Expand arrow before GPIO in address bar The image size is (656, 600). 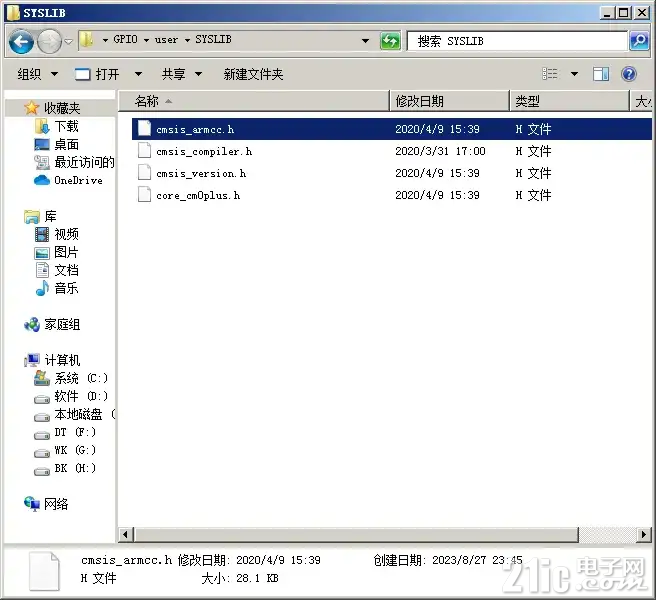[105, 40]
